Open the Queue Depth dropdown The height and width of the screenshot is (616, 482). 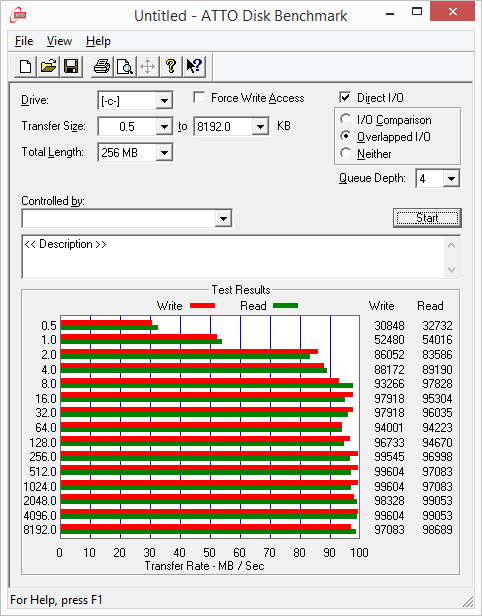pos(451,179)
